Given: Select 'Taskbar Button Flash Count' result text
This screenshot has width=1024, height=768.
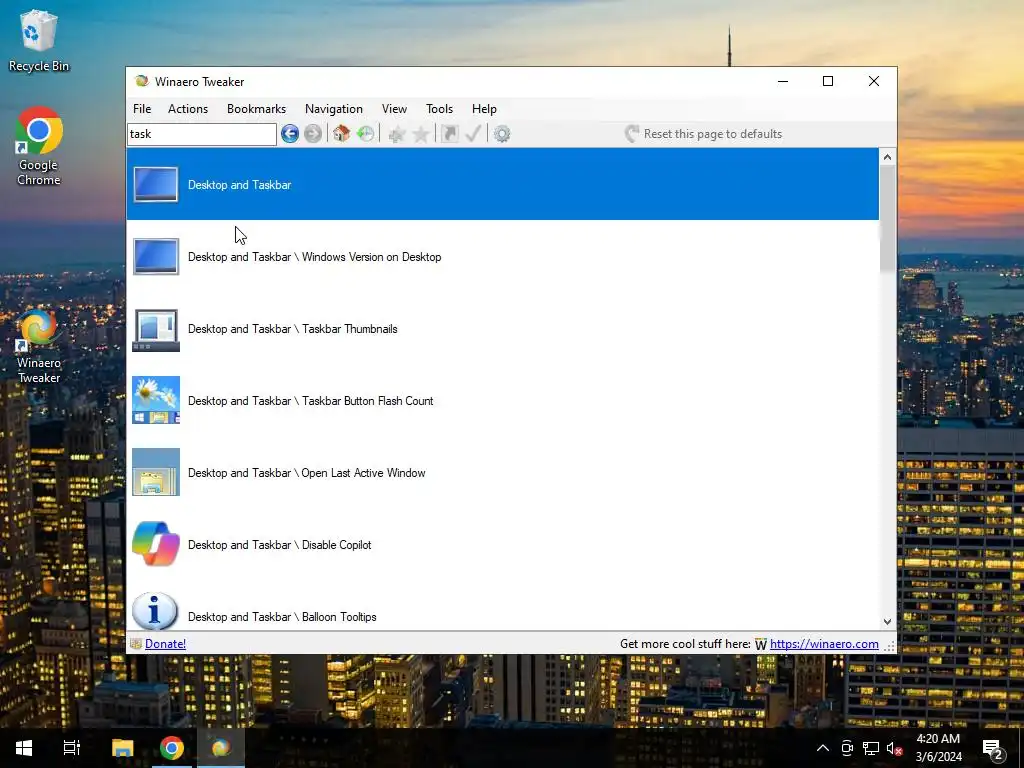Looking at the screenshot, I should coord(368,400).
